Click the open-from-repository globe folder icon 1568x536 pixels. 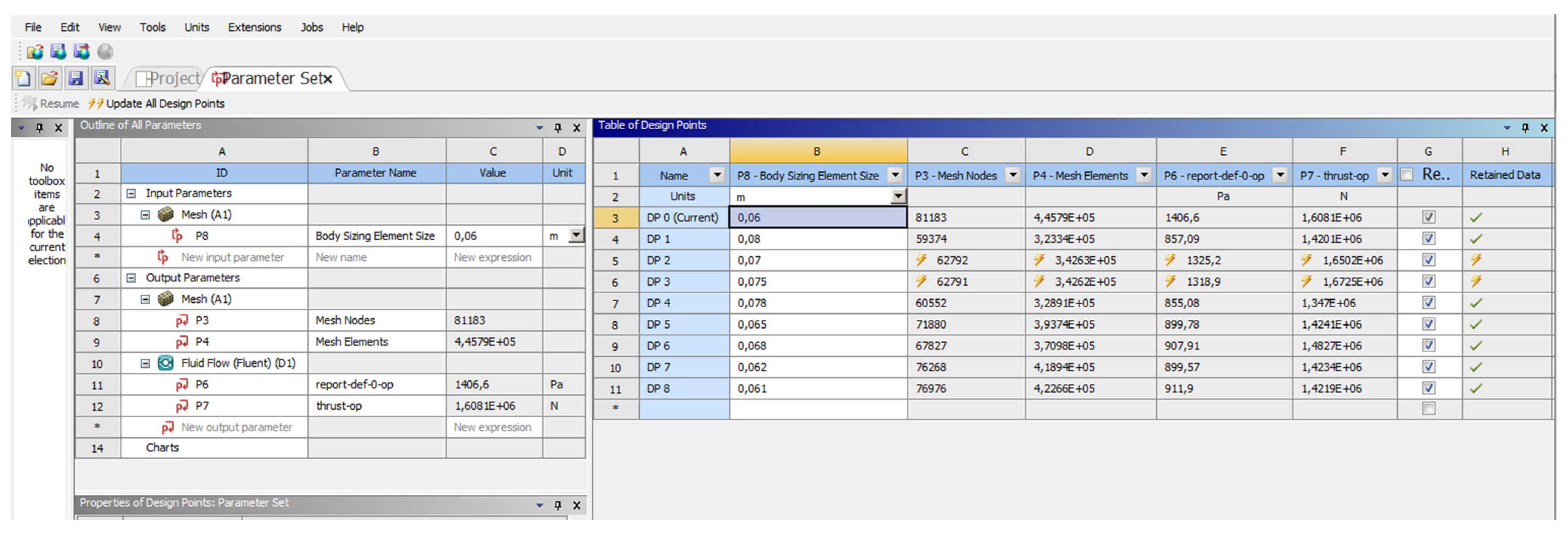tap(35, 52)
